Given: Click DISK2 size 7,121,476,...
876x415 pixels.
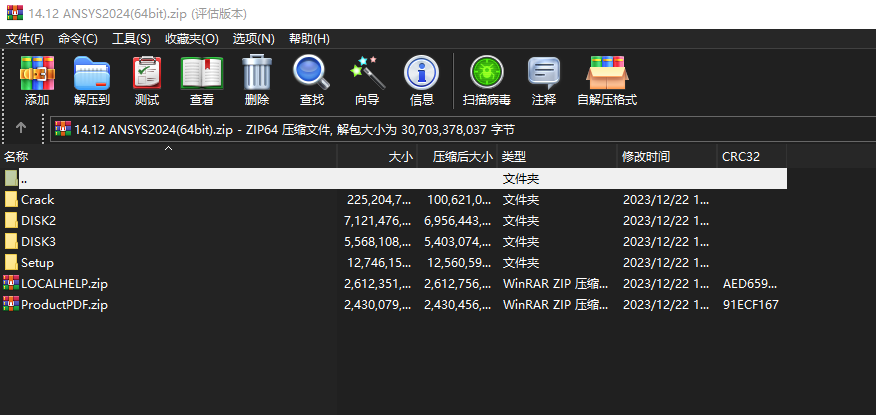Looking at the screenshot, I should point(378,221).
